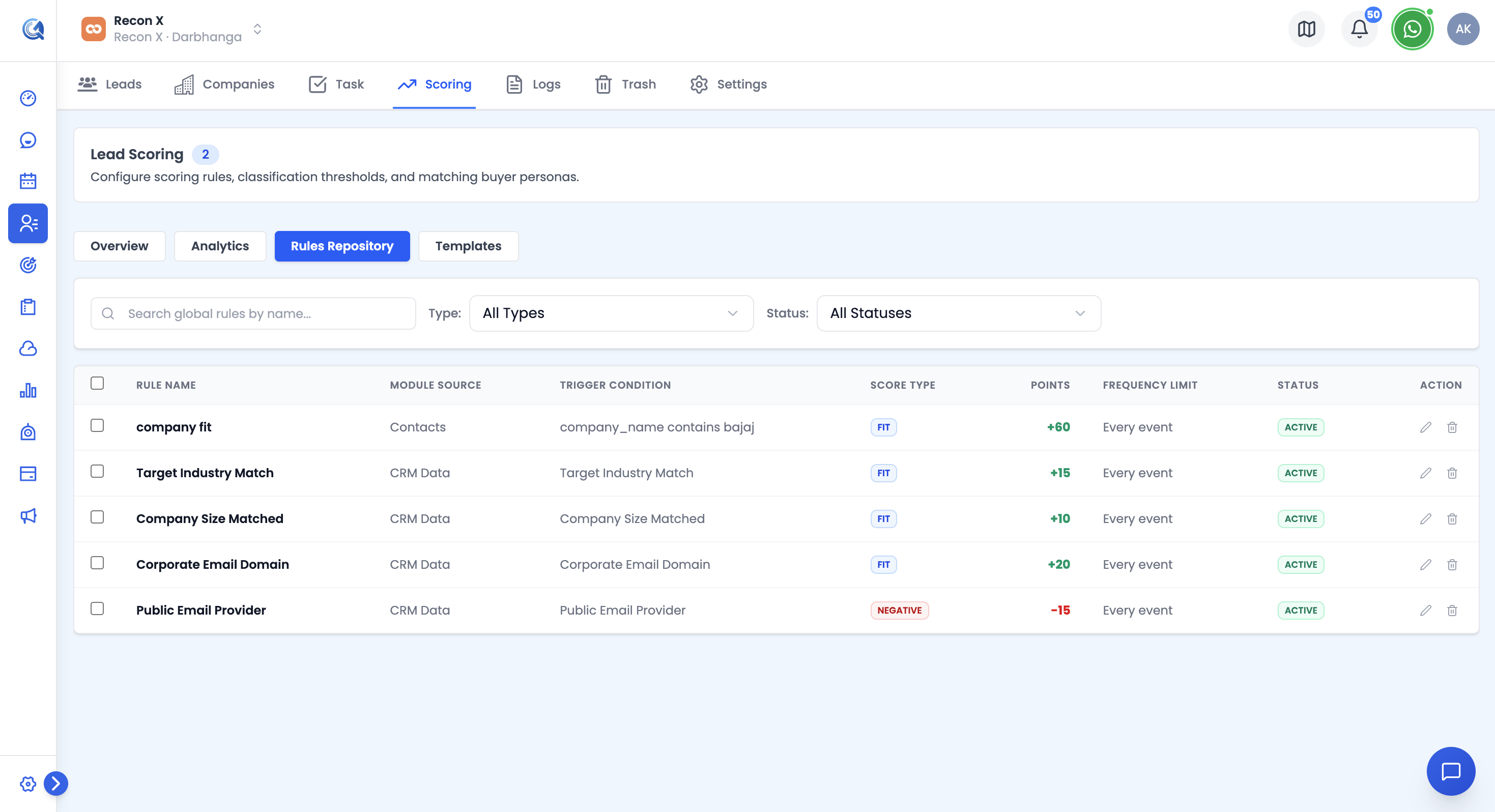
Task: Delete the Corporate Email Domain rule
Action: [1452, 565]
